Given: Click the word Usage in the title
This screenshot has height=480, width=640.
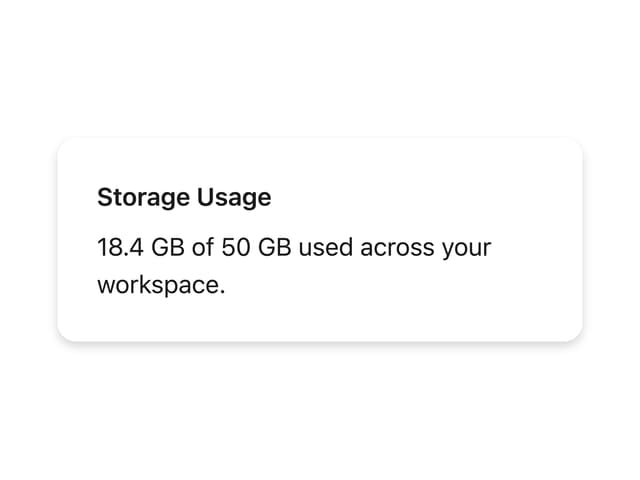Looking at the screenshot, I should pos(234,198).
